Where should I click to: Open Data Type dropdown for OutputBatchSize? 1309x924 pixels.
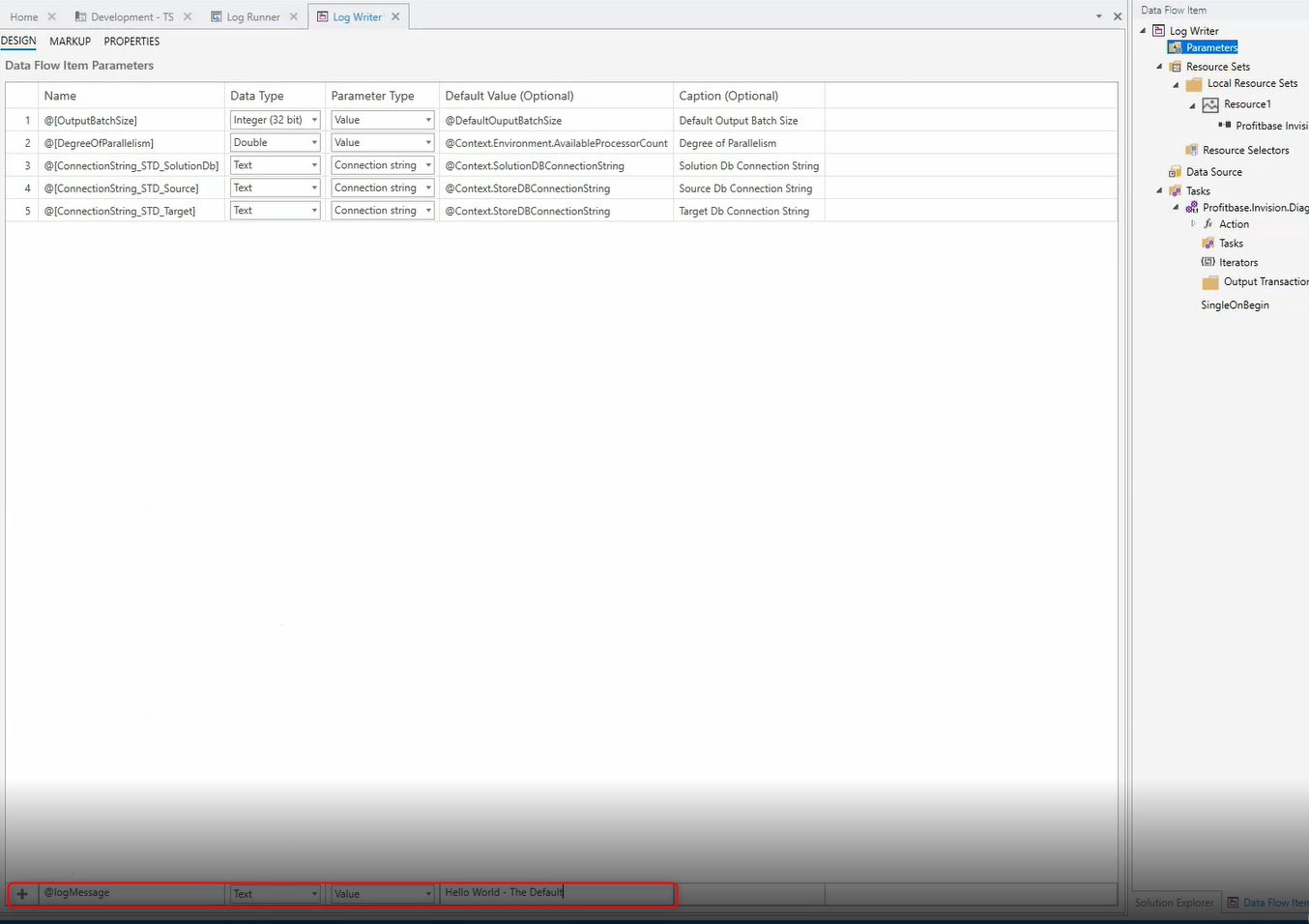coord(314,120)
